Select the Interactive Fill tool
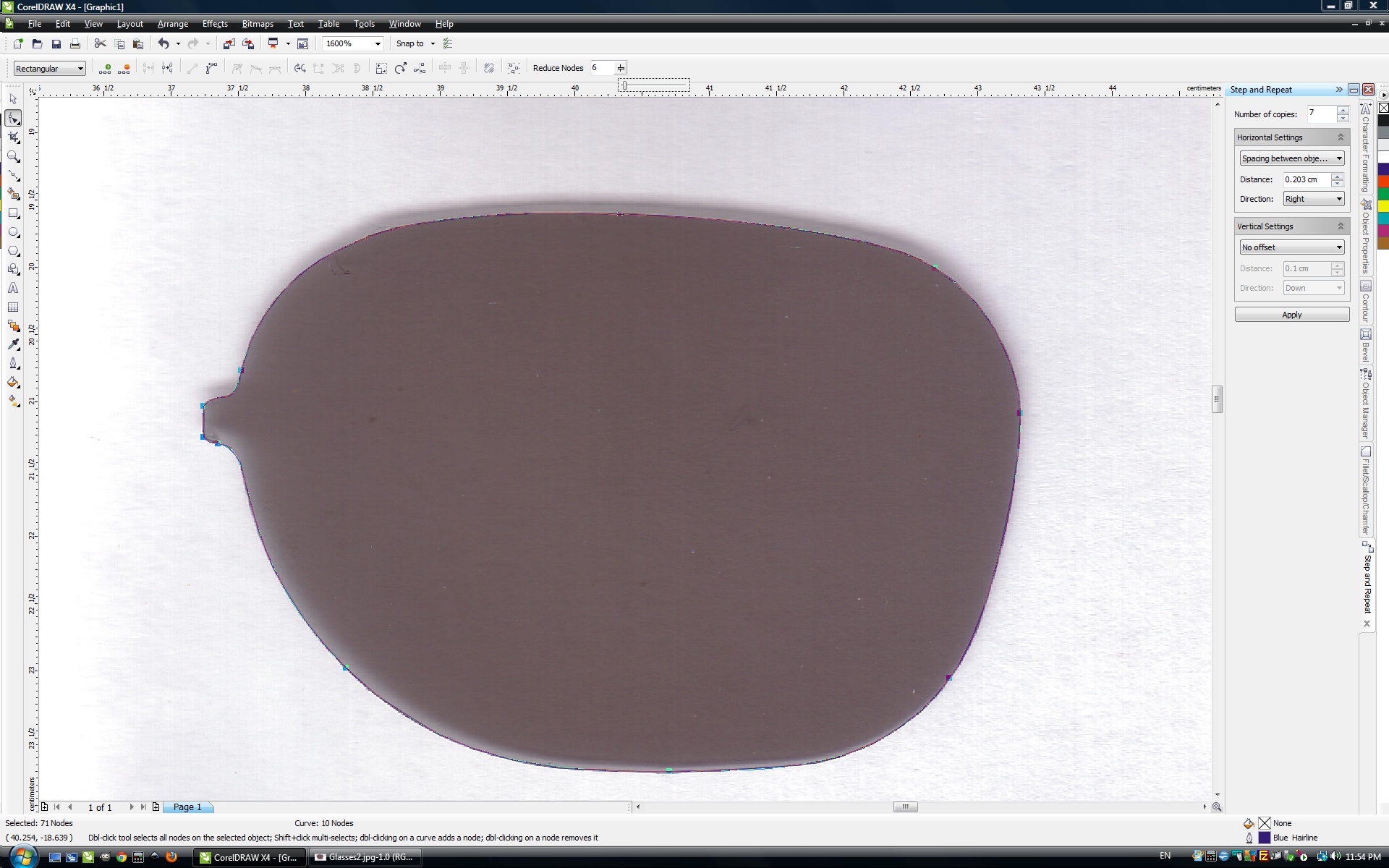 (13, 401)
